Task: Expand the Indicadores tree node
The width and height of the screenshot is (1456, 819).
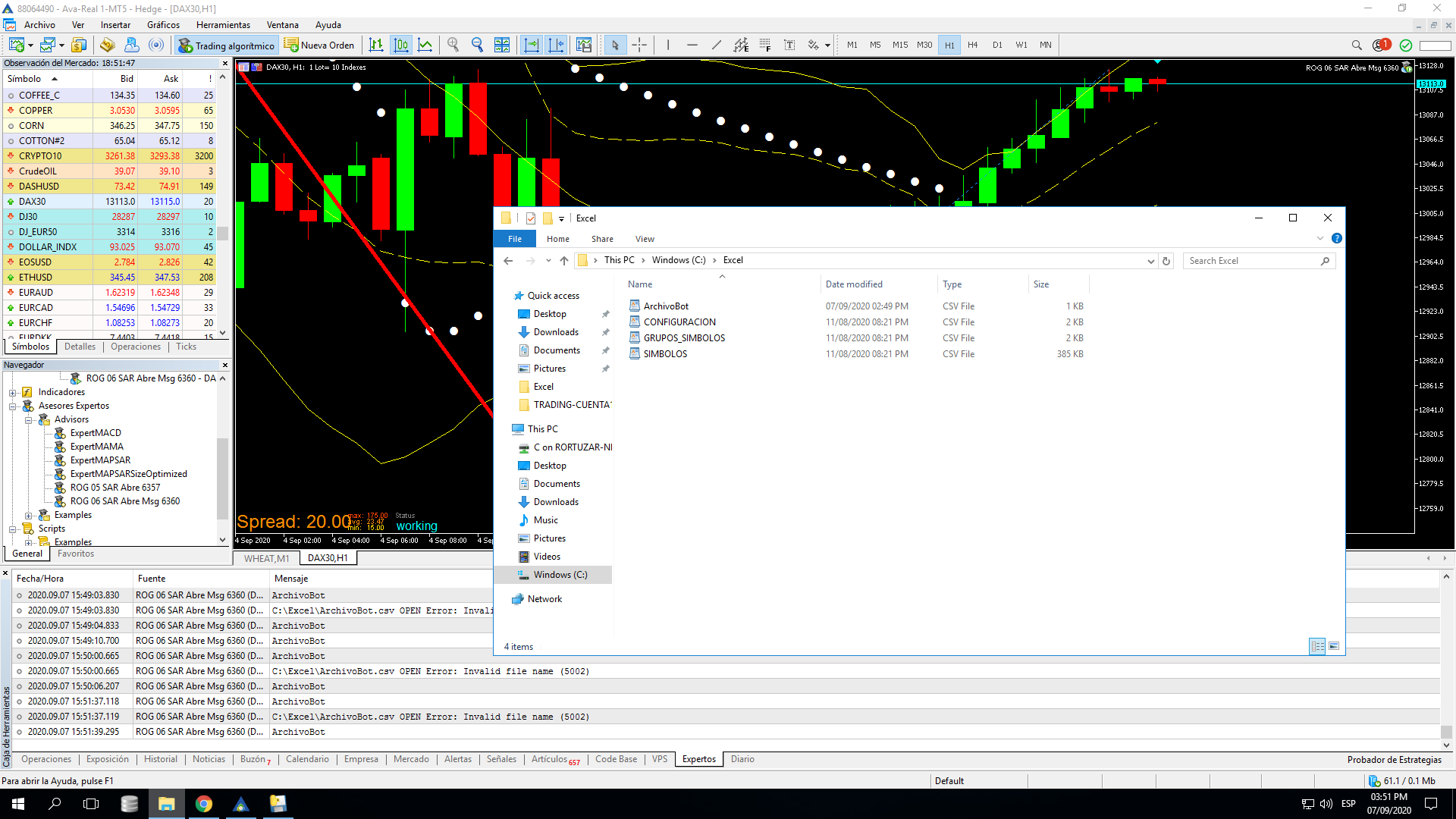Action: [13, 393]
